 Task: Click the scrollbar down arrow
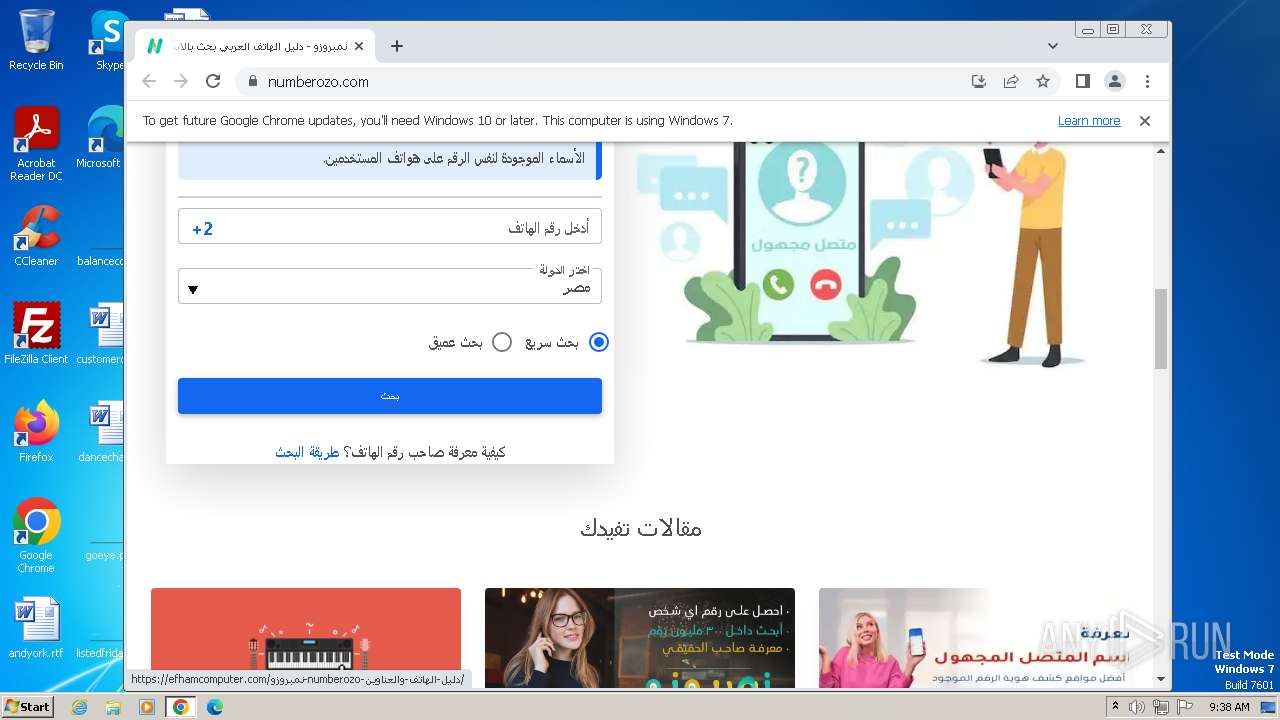[1161, 679]
